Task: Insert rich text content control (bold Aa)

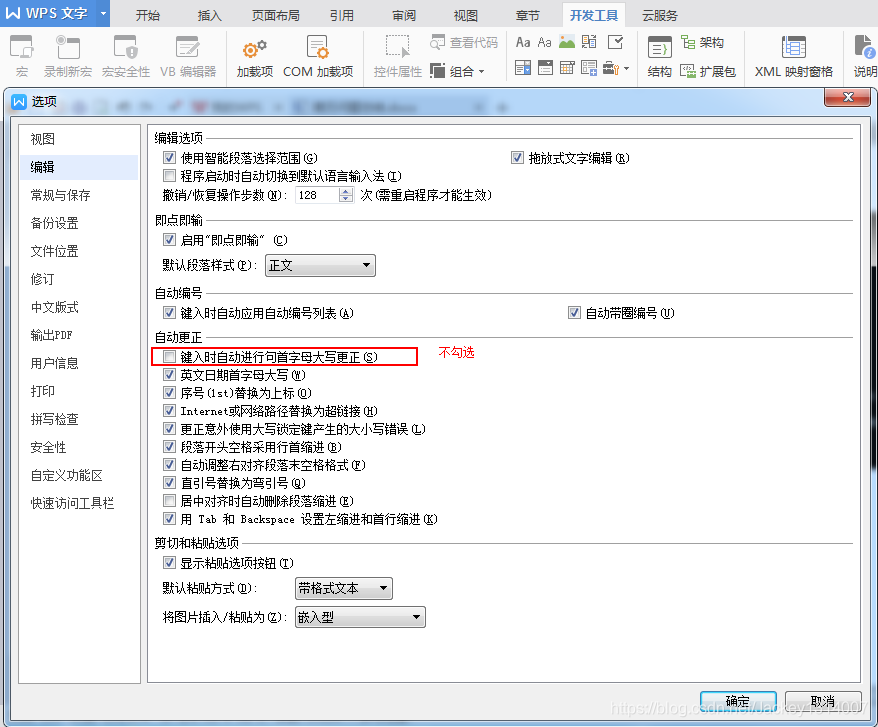Action: tap(523, 43)
